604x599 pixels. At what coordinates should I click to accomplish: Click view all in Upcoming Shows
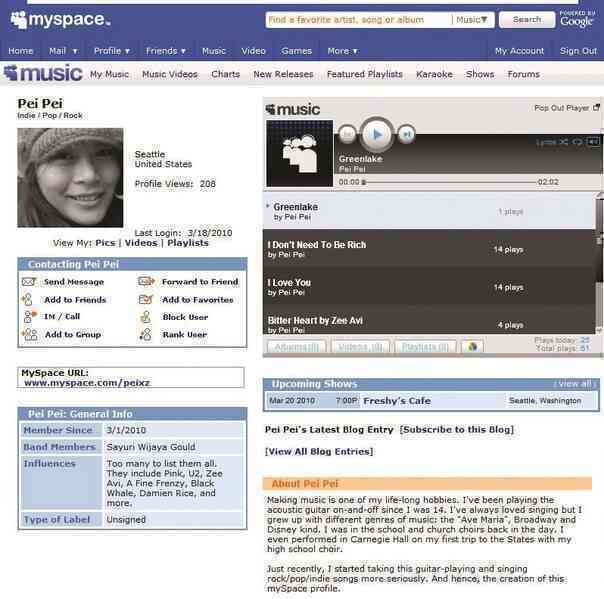[574, 384]
